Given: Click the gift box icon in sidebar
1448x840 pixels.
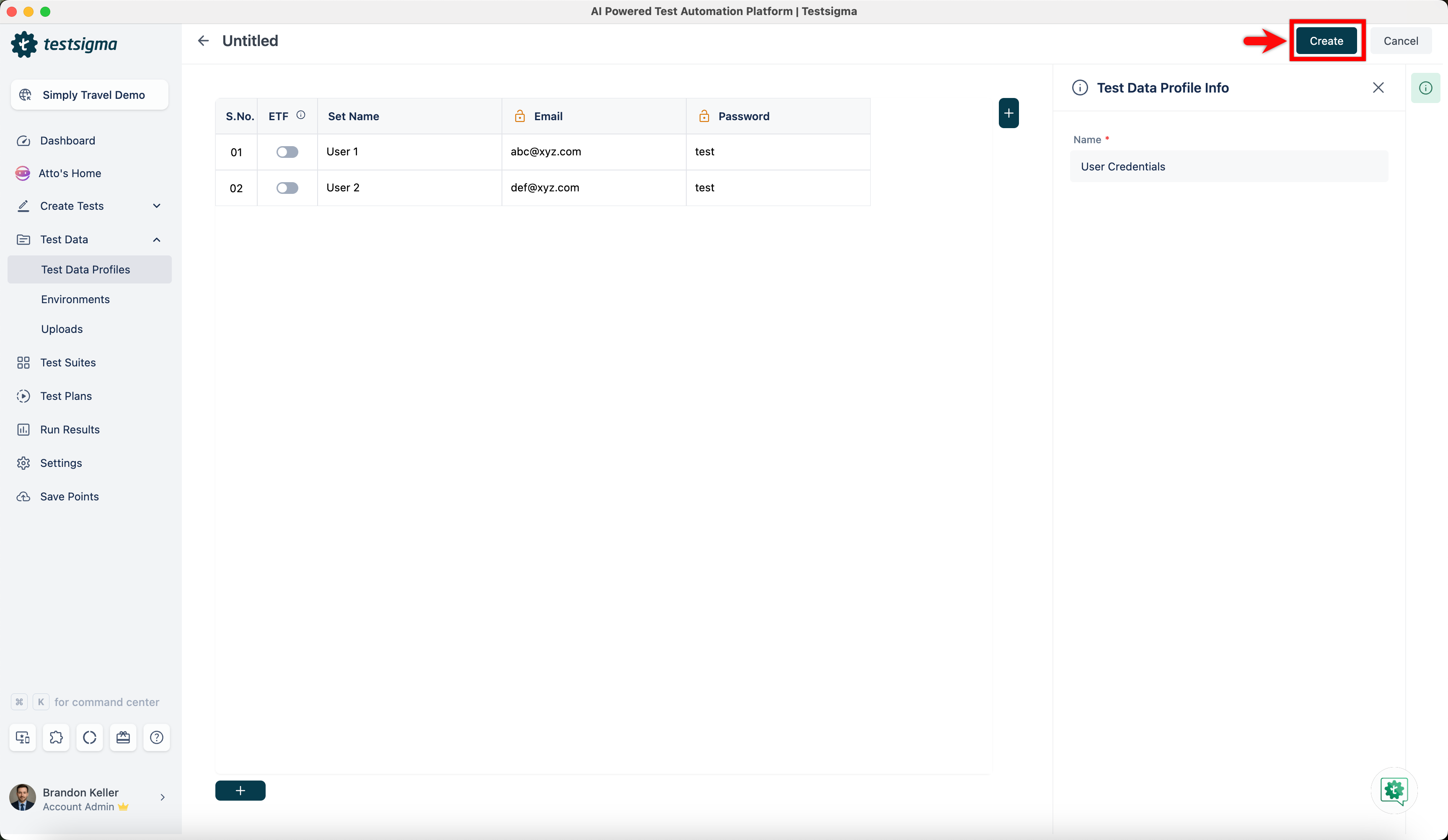Looking at the screenshot, I should [123, 737].
